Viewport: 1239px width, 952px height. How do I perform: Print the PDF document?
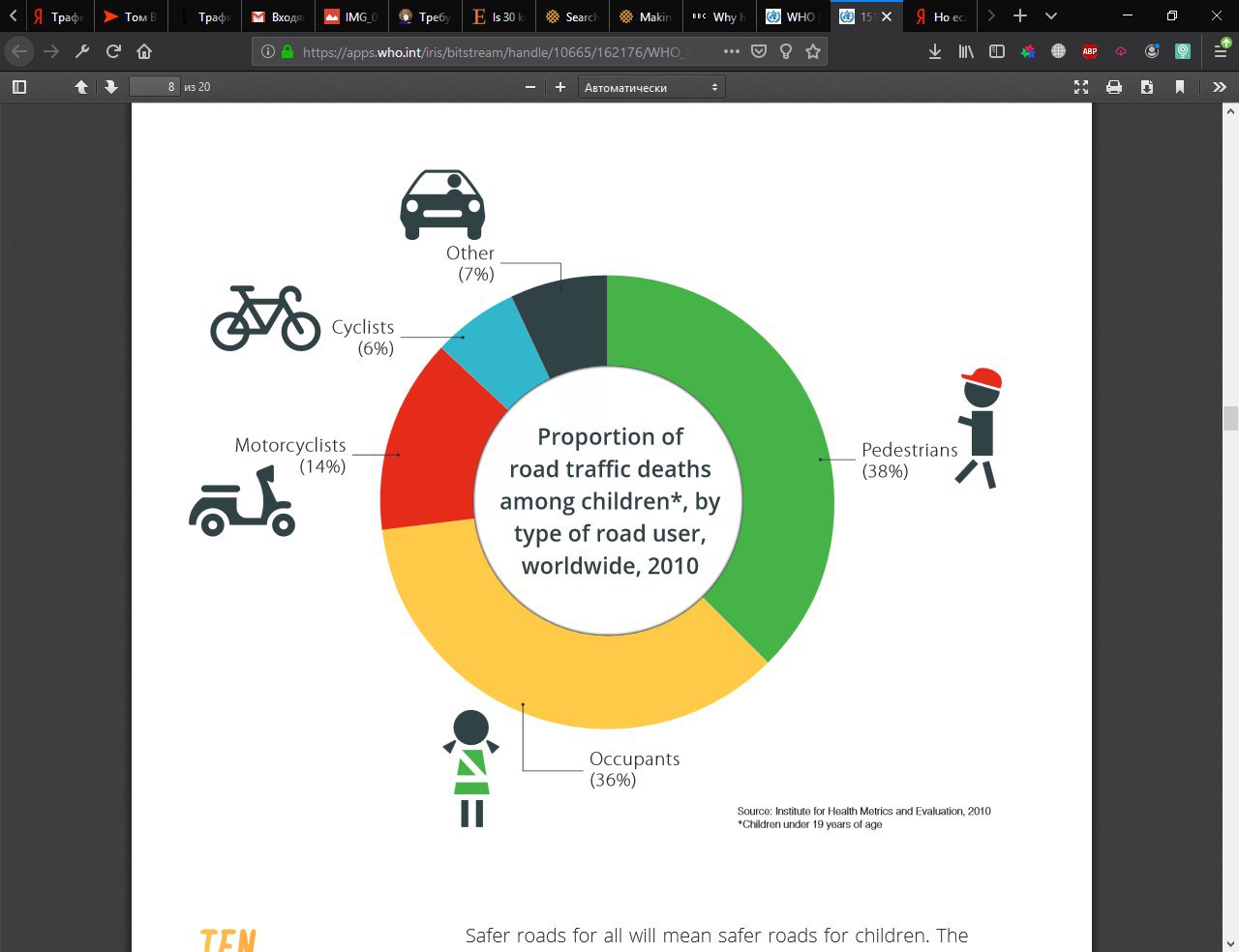(1114, 87)
